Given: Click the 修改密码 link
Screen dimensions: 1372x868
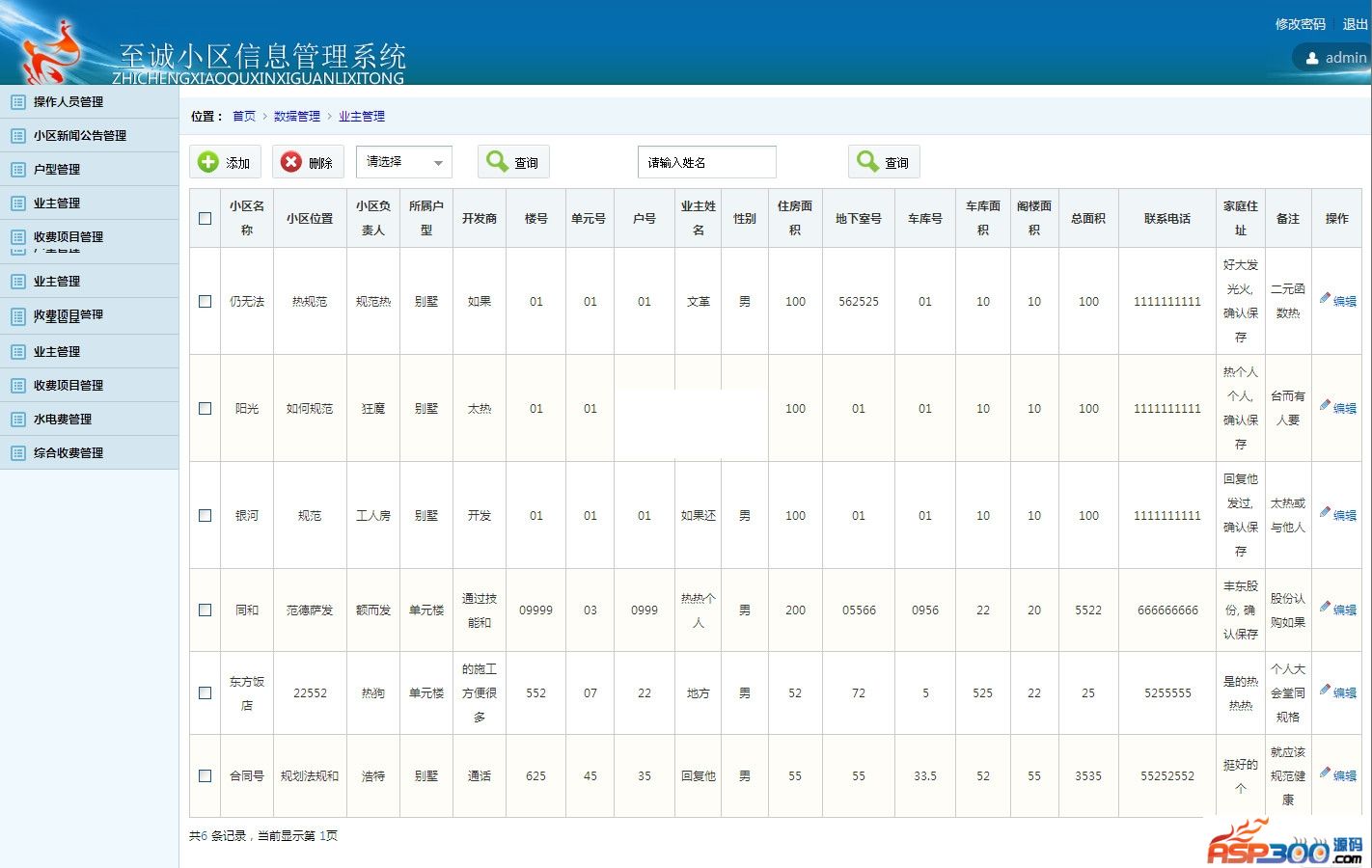Looking at the screenshot, I should tap(1301, 24).
